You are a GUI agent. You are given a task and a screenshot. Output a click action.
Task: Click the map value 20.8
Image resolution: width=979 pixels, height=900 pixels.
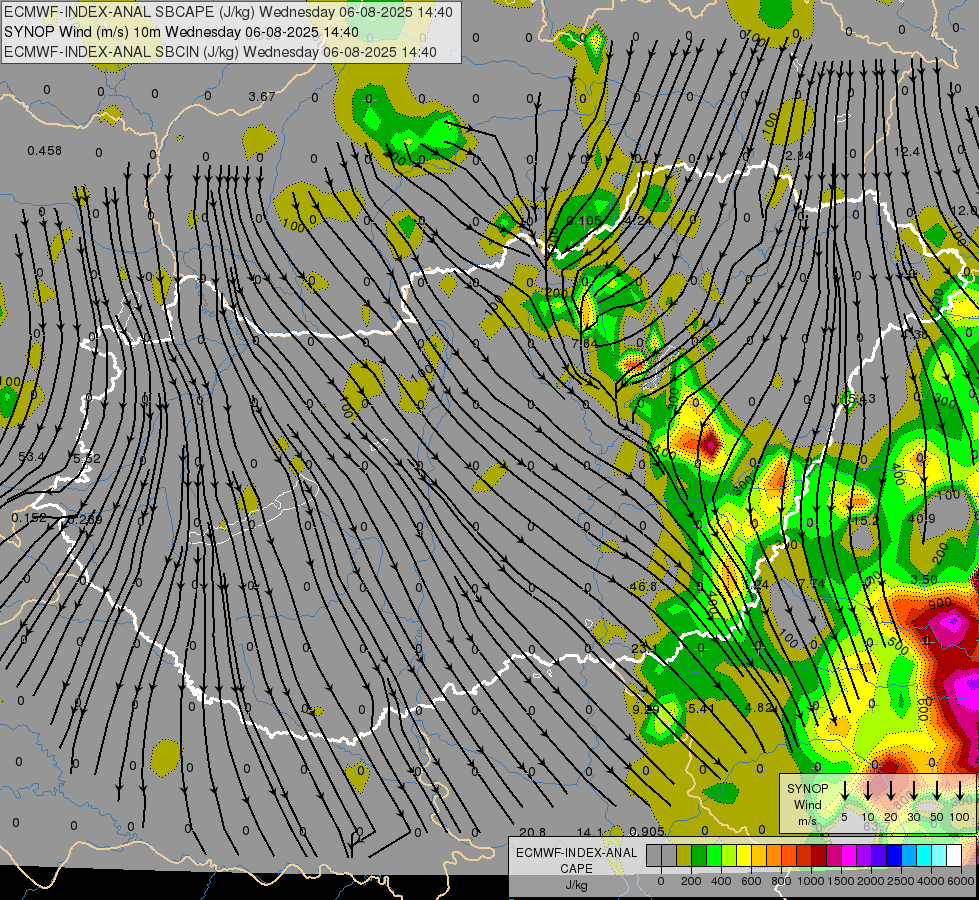532,831
